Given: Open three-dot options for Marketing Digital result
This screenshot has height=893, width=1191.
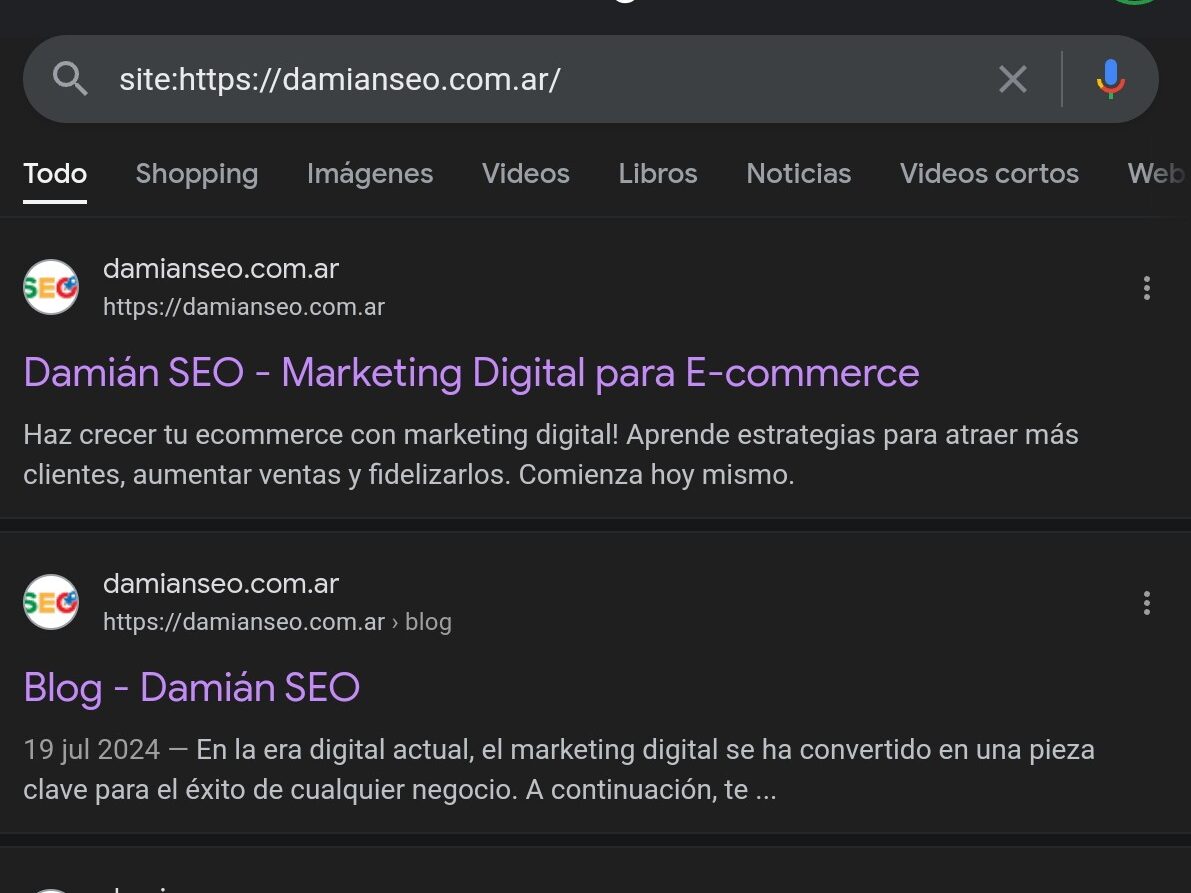Looking at the screenshot, I should [1146, 288].
